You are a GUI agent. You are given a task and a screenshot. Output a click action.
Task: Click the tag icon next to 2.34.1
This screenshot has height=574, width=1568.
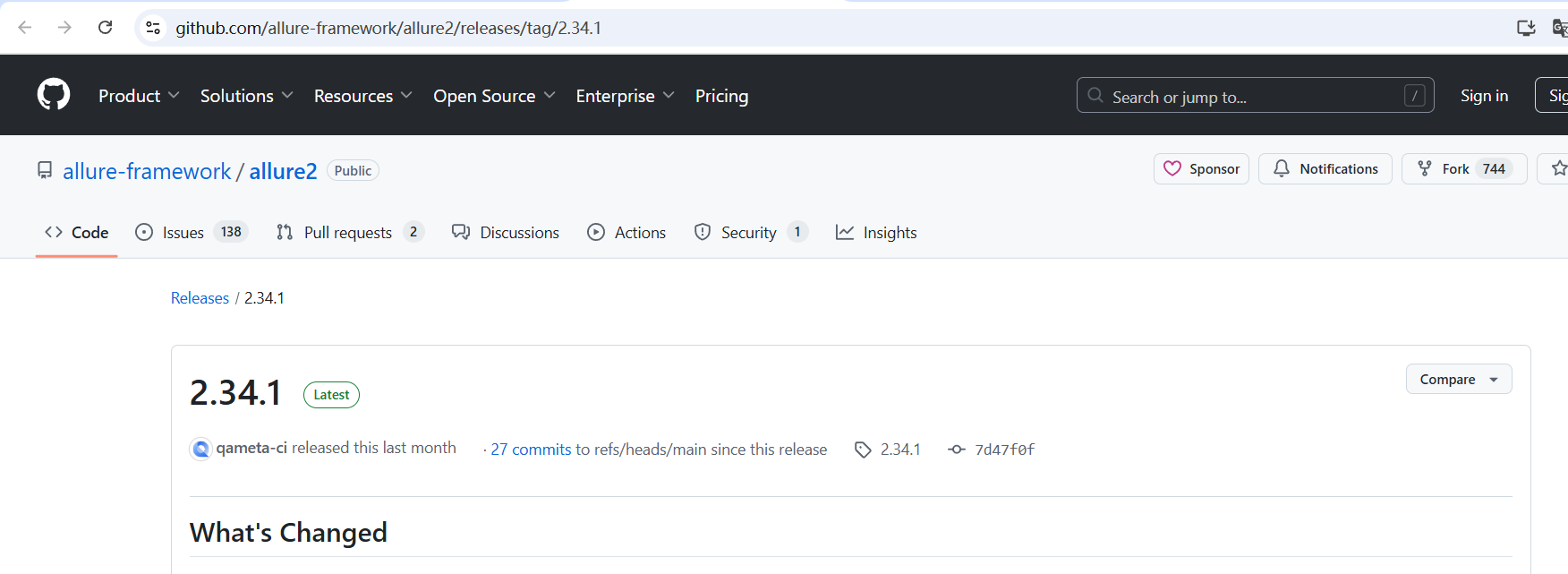[863, 450]
